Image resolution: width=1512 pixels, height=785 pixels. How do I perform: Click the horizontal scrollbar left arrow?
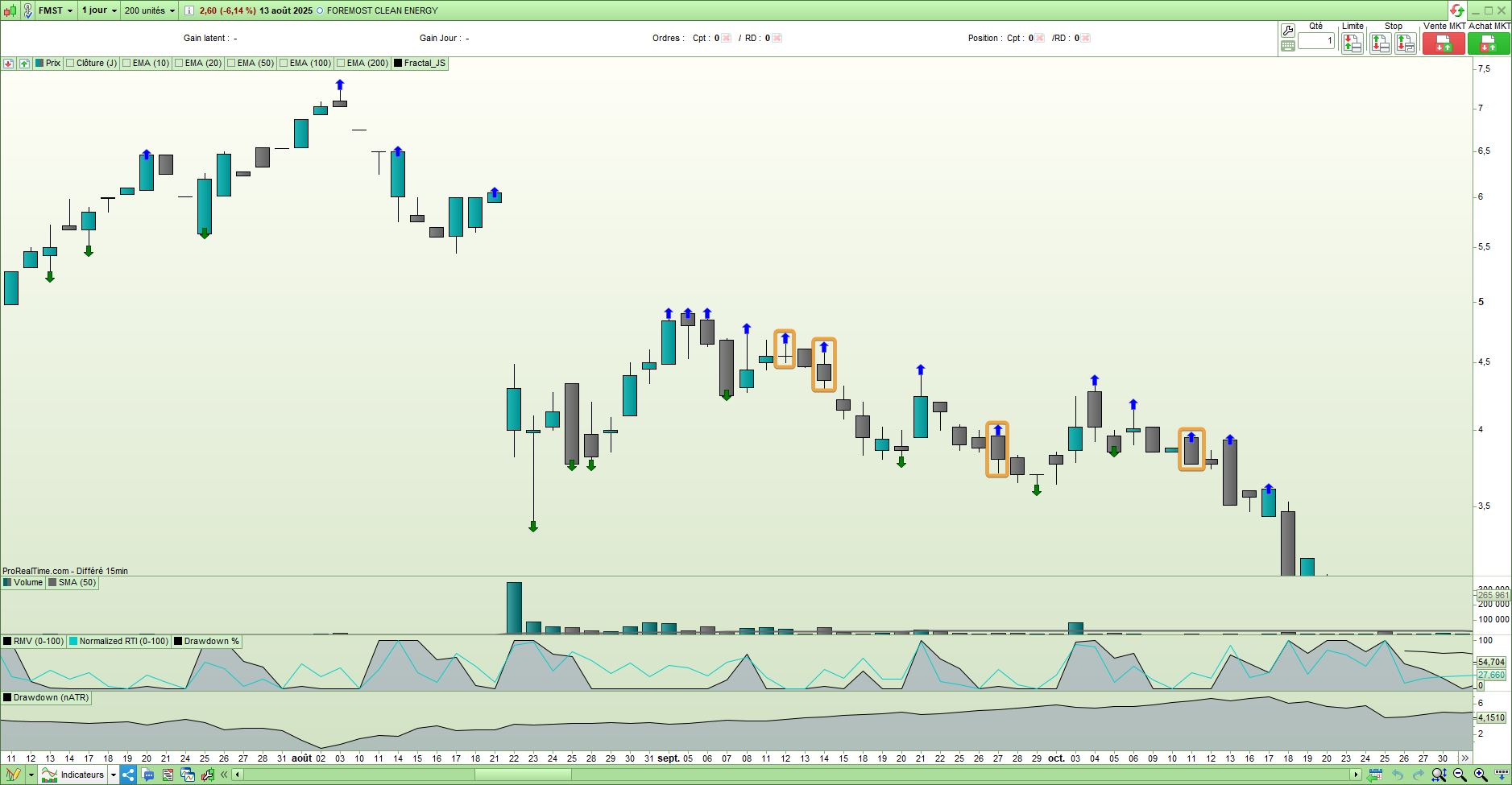tap(237, 775)
